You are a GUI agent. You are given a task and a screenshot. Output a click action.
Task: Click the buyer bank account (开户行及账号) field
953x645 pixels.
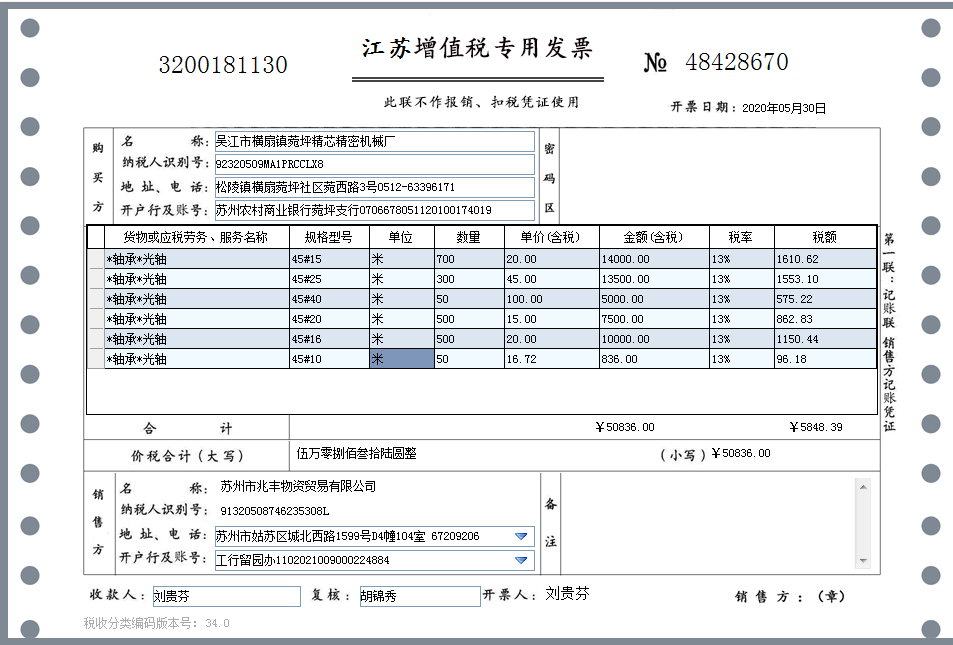pos(374,210)
